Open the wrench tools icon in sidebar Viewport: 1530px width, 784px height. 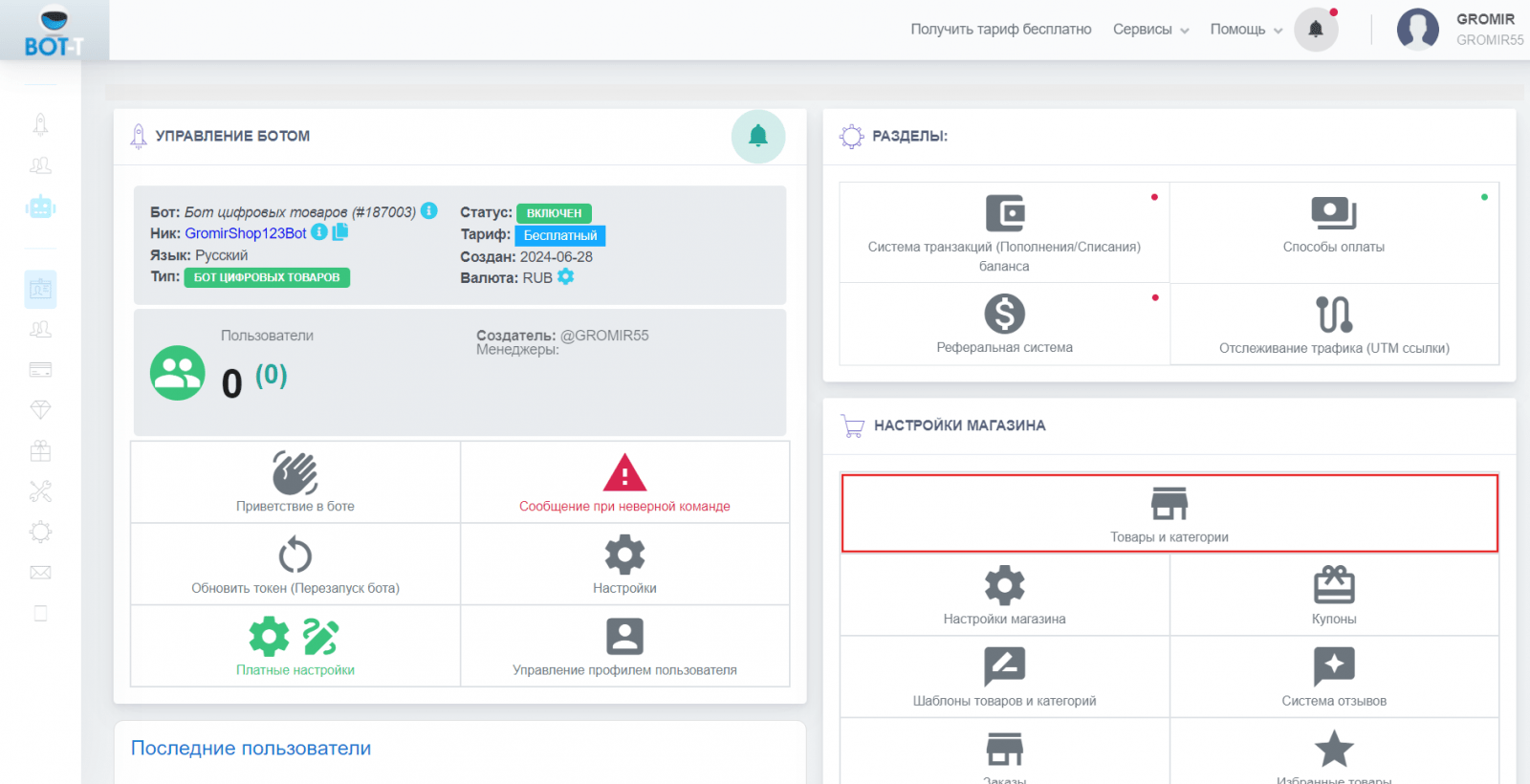pyautogui.click(x=40, y=491)
